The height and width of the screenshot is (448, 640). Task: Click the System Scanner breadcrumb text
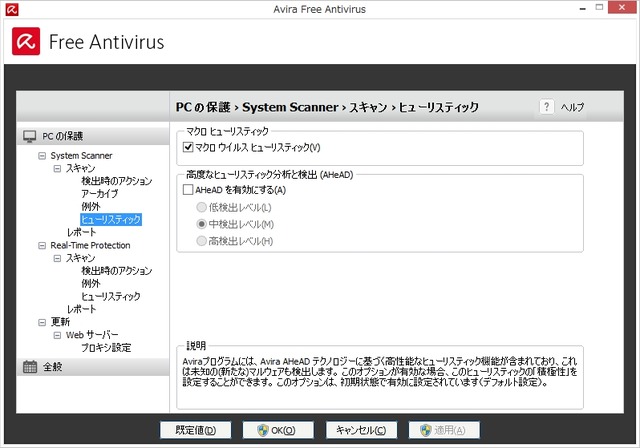[x=290, y=107]
